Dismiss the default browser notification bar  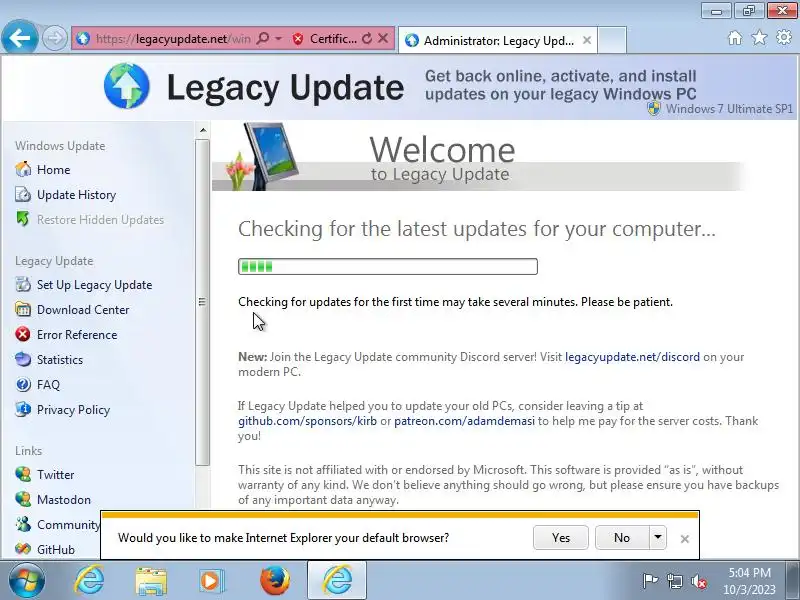[685, 539]
